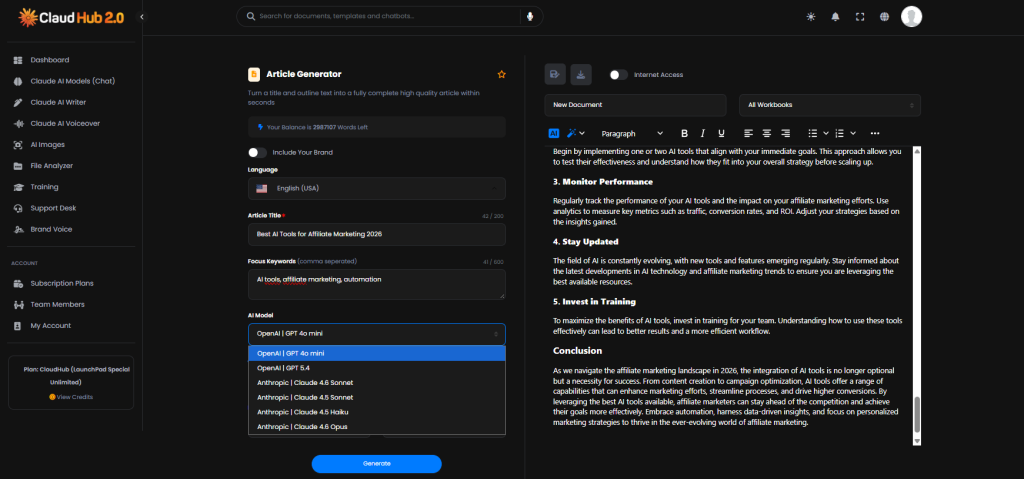Click the Conclusion heading in editor
1024x479 pixels.
[577, 351]
